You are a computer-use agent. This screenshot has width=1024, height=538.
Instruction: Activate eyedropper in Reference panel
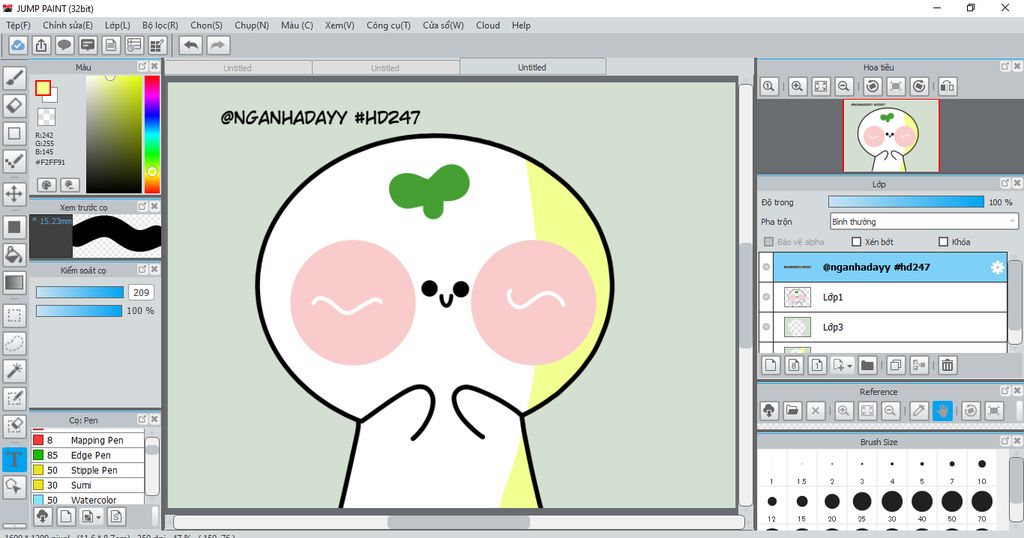pos(919,411)
